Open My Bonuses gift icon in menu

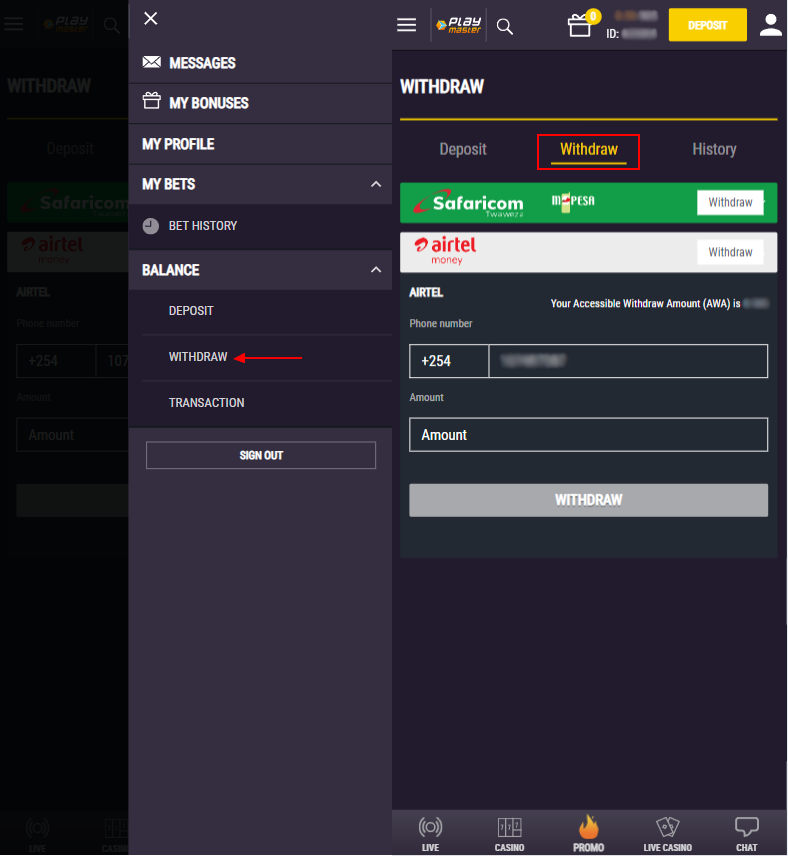click(x=152, y=101)
